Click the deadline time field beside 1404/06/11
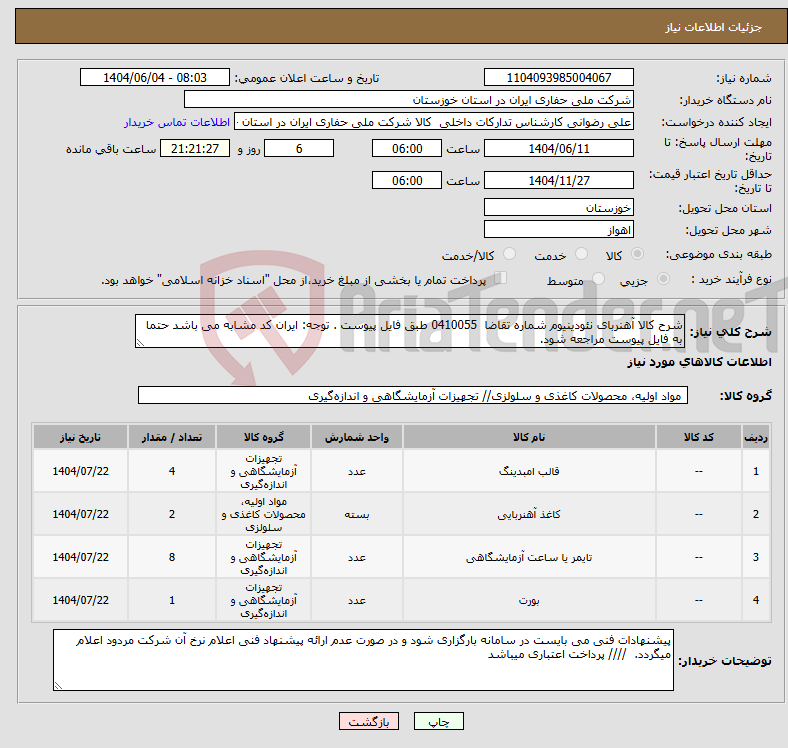This screenshot has width=788, height=748. (407, 148)
